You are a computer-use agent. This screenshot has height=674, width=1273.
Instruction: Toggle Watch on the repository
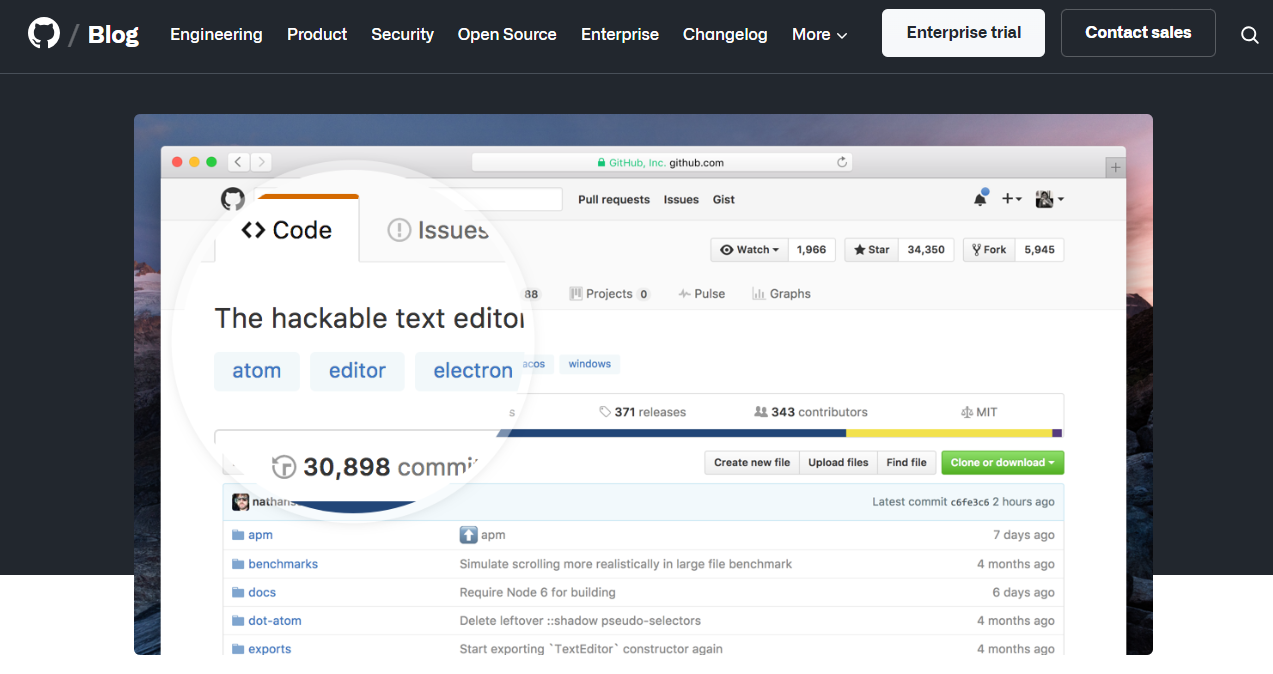[748, 249]
